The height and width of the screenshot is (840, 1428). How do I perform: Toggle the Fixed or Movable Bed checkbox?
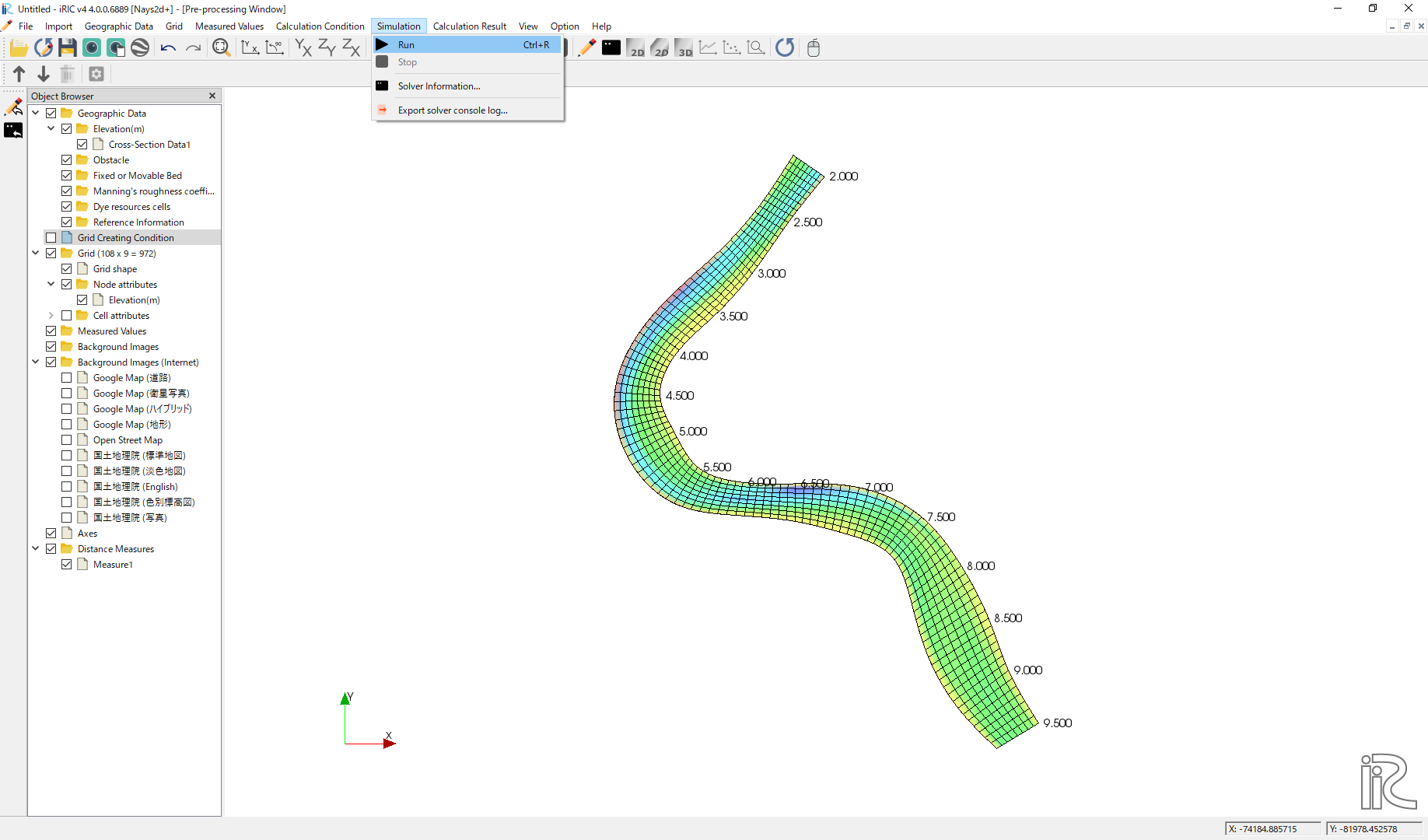[67, 176]
